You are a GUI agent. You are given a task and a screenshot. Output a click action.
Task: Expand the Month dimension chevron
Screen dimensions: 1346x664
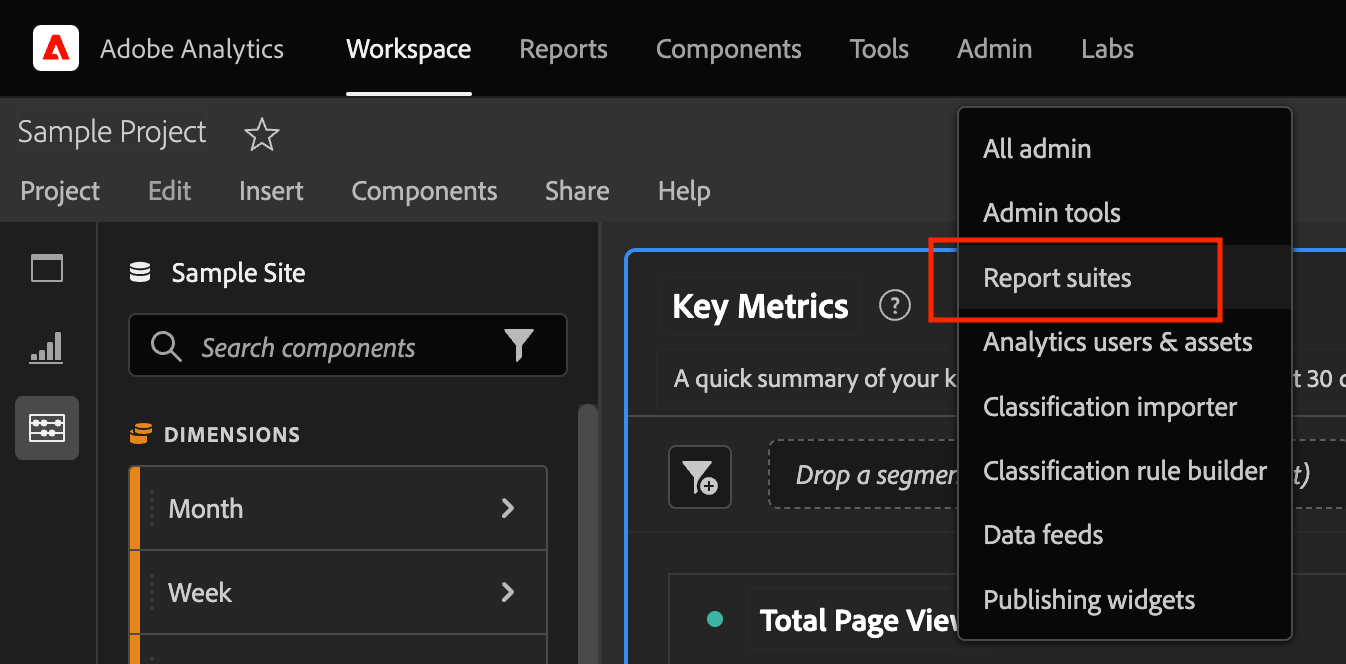coord(508,508)
